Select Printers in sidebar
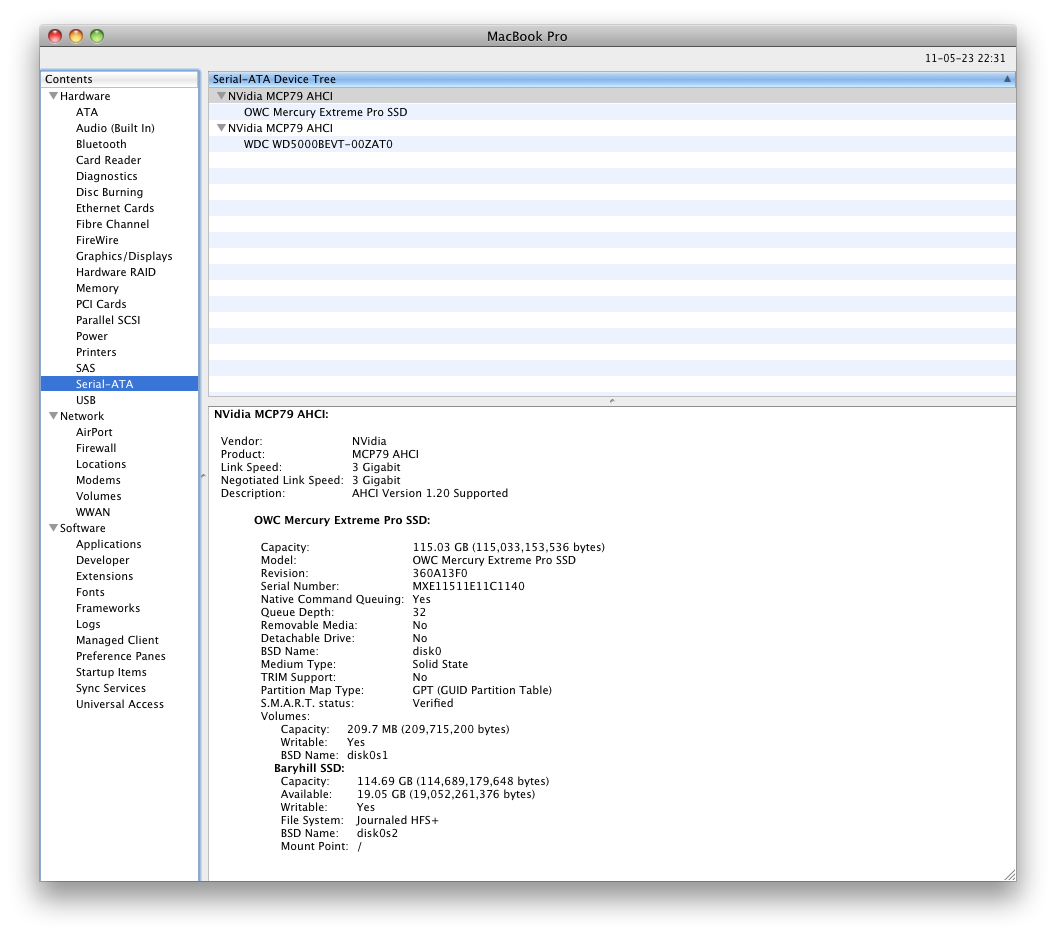This screenshot has width=1056, height=936. click(x=96, y=352)
